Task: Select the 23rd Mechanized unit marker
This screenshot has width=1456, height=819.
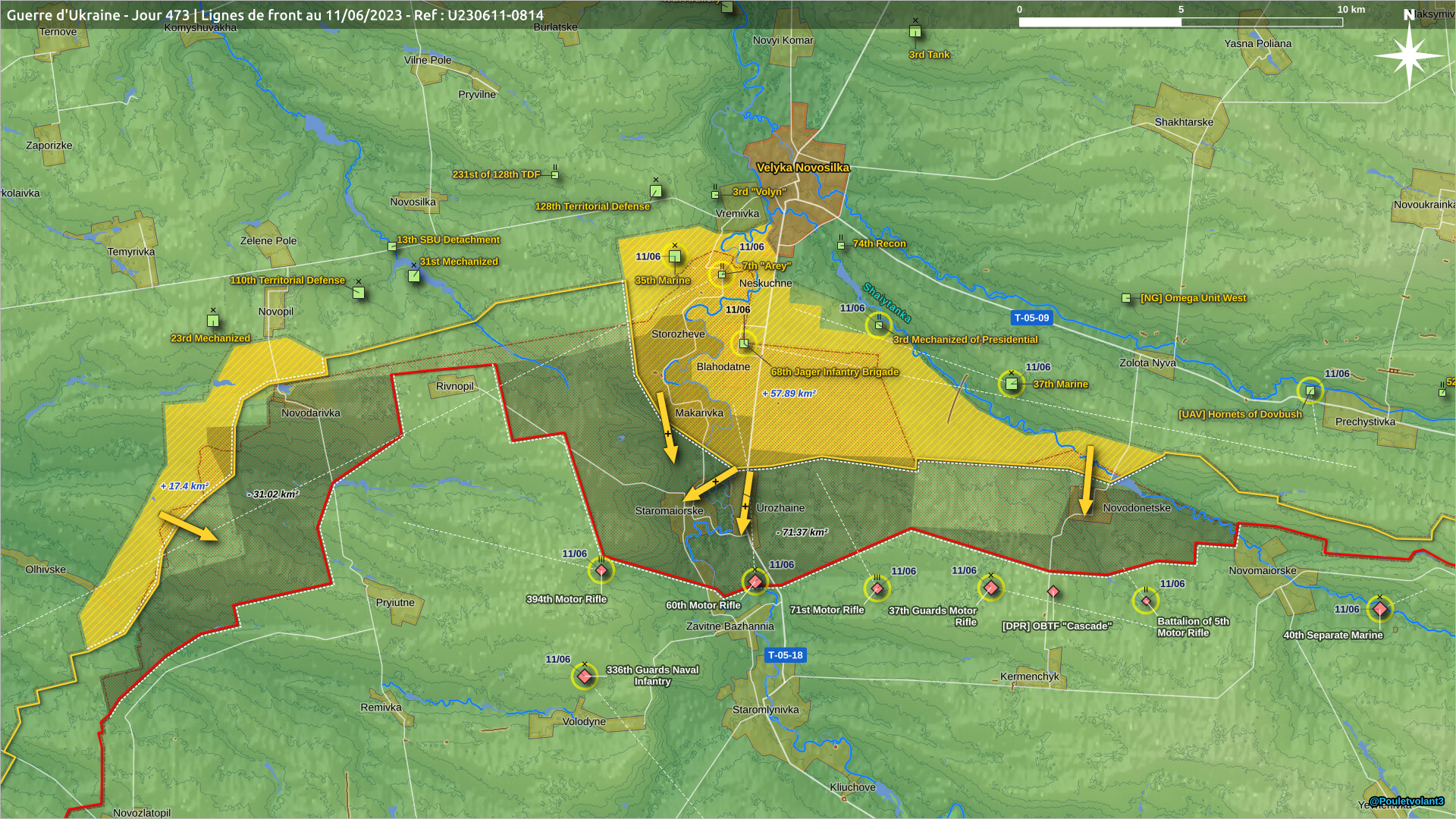Action: tap(213, 321)
